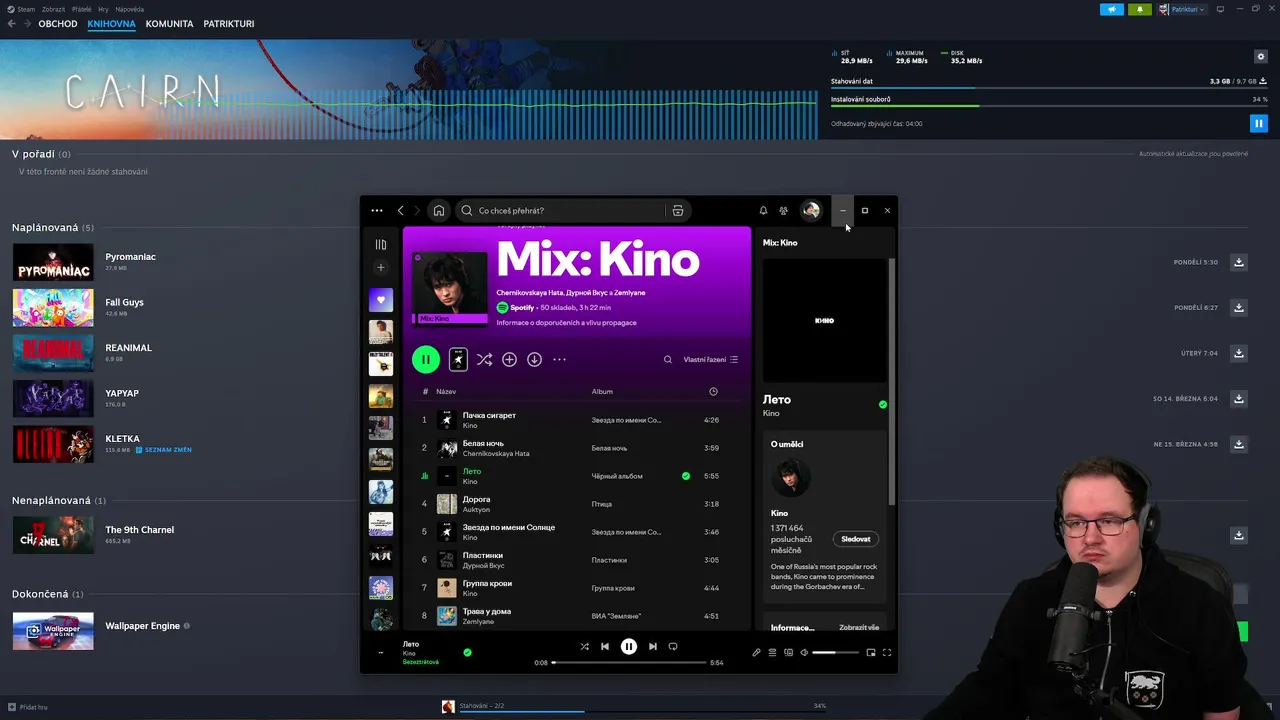Click add to library plus circle icon
This screenshot has height=720, width=1280.
click(x=509, y=359)
